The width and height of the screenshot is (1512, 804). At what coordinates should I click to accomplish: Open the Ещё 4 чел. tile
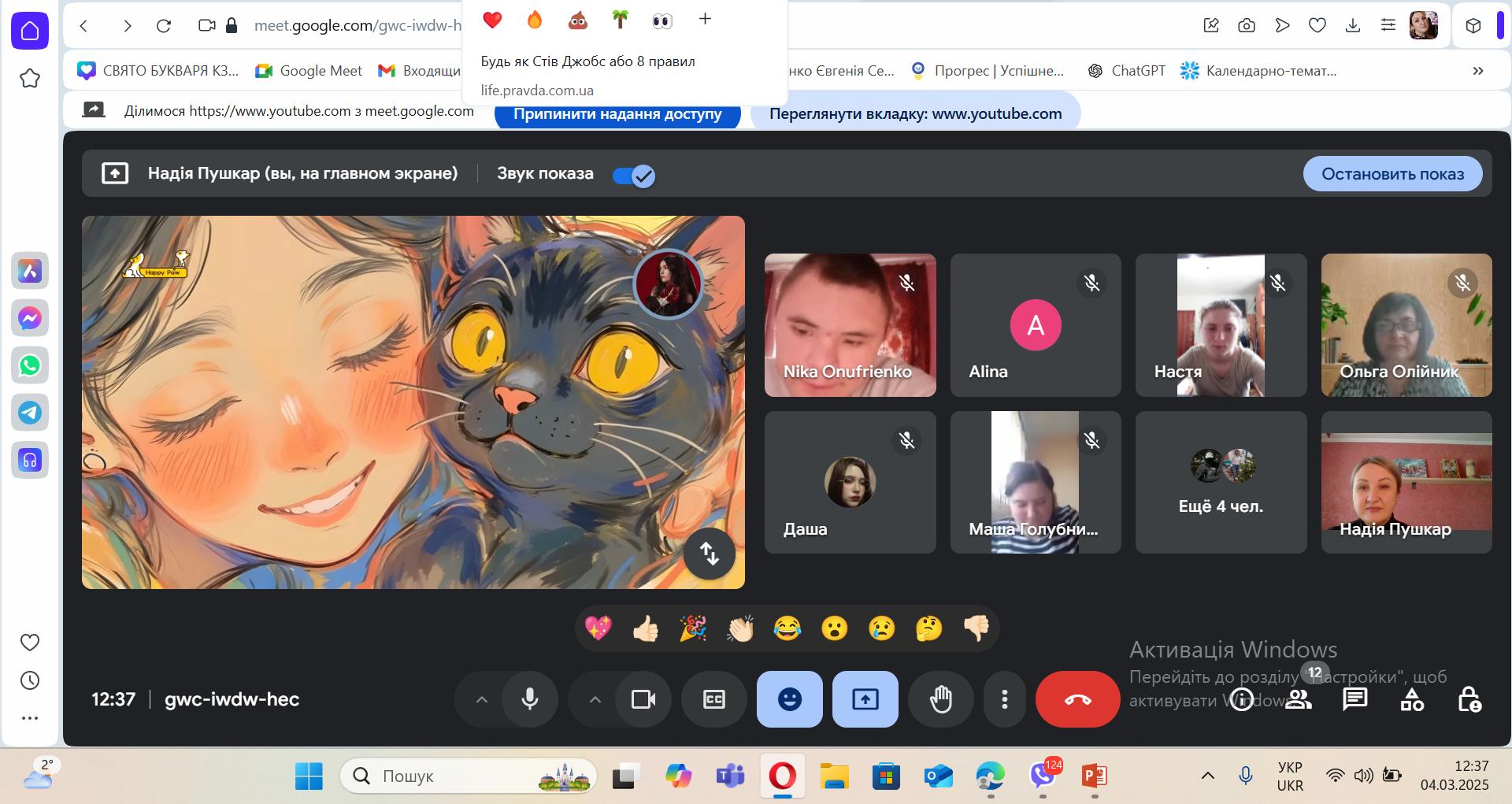tap(1221, 483)
